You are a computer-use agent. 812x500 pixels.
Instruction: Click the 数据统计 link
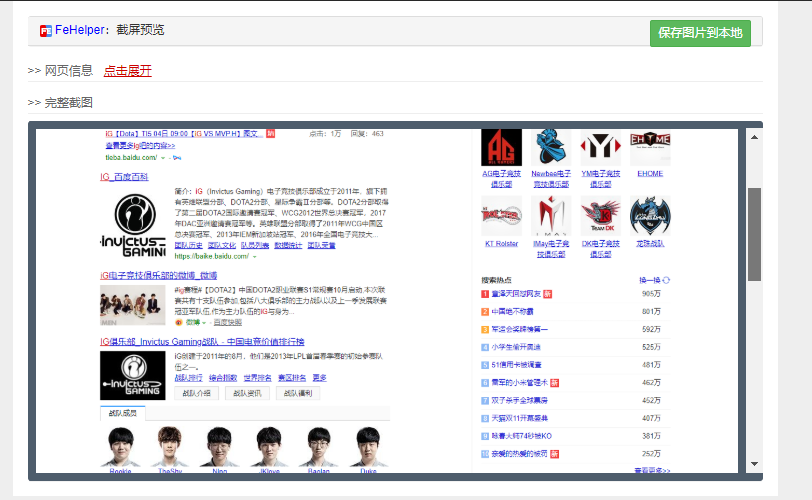[x=288, y=245]
